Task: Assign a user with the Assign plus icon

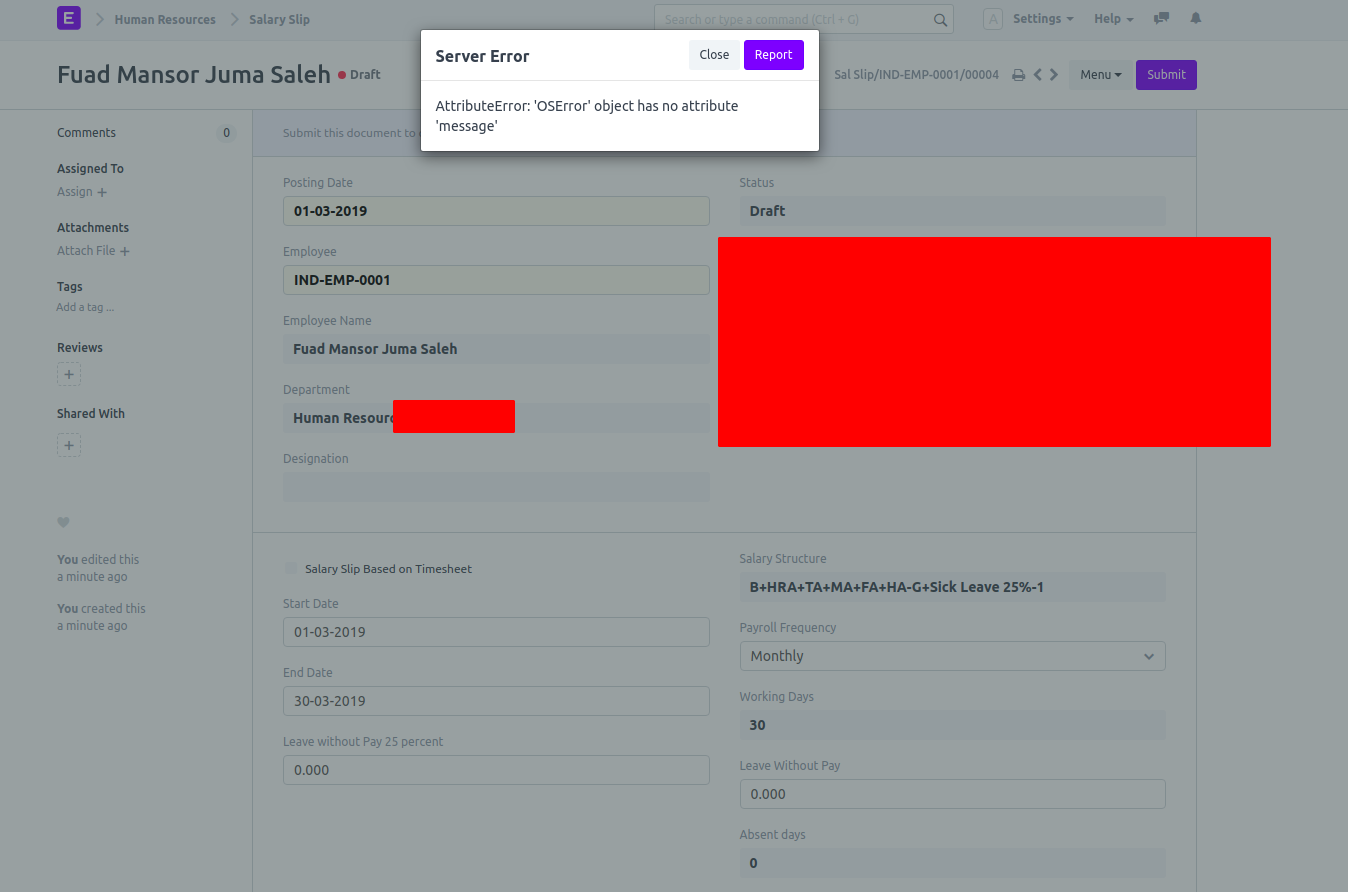Action: point(102,192)
